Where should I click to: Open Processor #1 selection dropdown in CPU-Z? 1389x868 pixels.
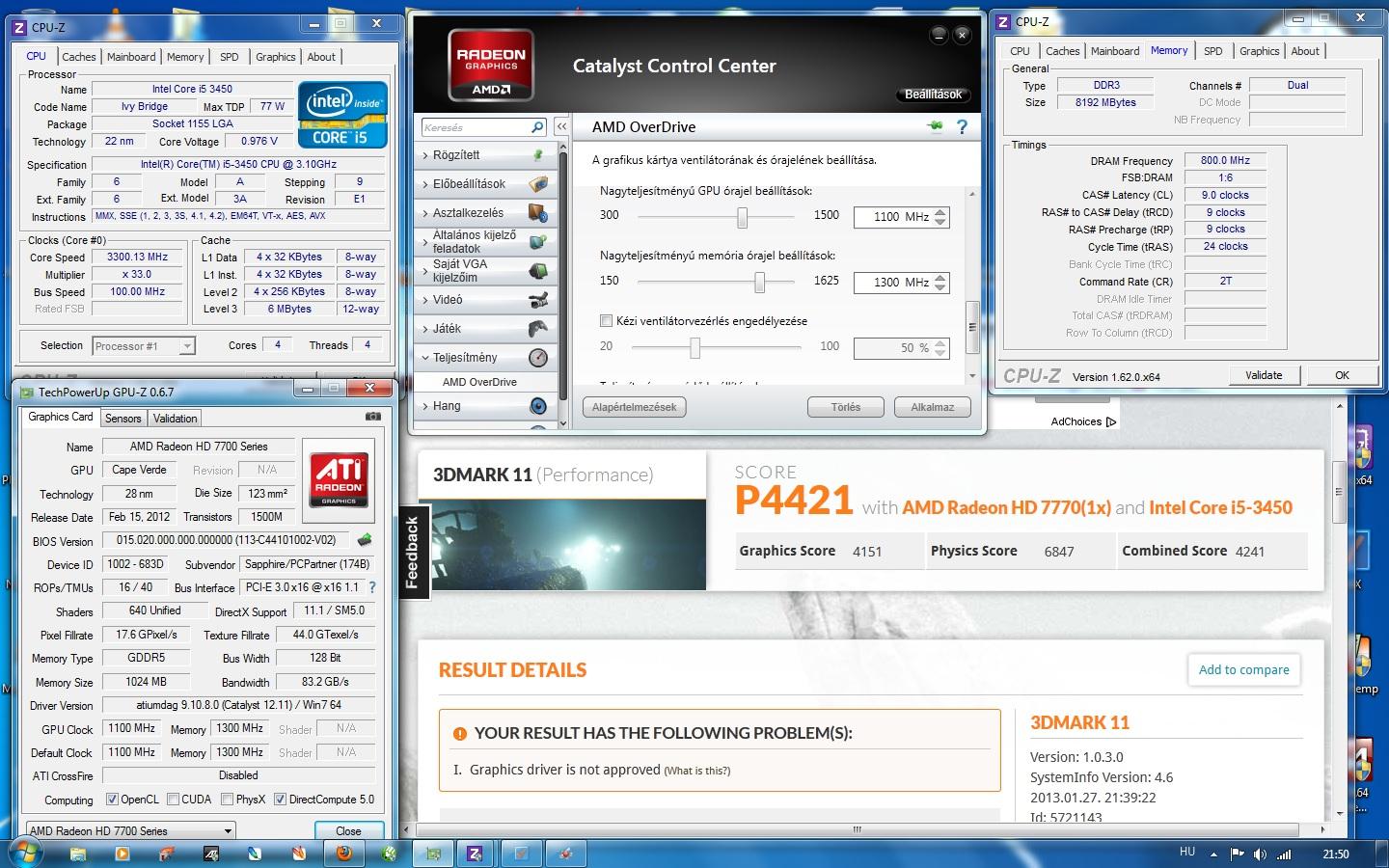point(143,345)
